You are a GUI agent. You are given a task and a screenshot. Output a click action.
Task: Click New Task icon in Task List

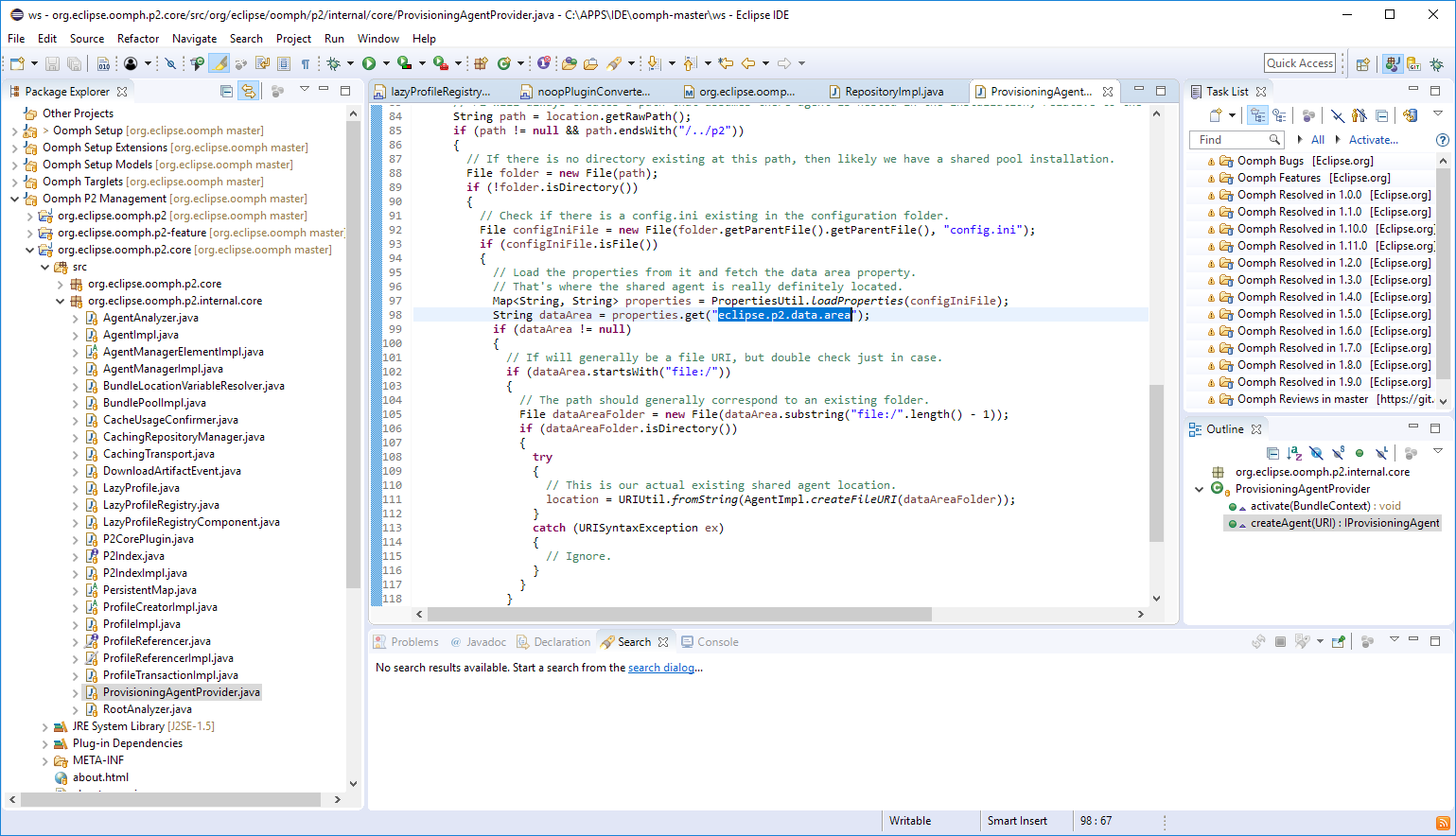pos(1216,115)
